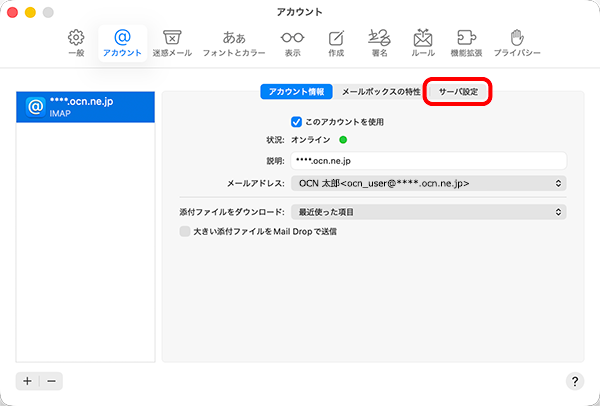Open the 署名 signatures pane
The image size is (600, 406).
pyautogui.click(x=380, y=41)
